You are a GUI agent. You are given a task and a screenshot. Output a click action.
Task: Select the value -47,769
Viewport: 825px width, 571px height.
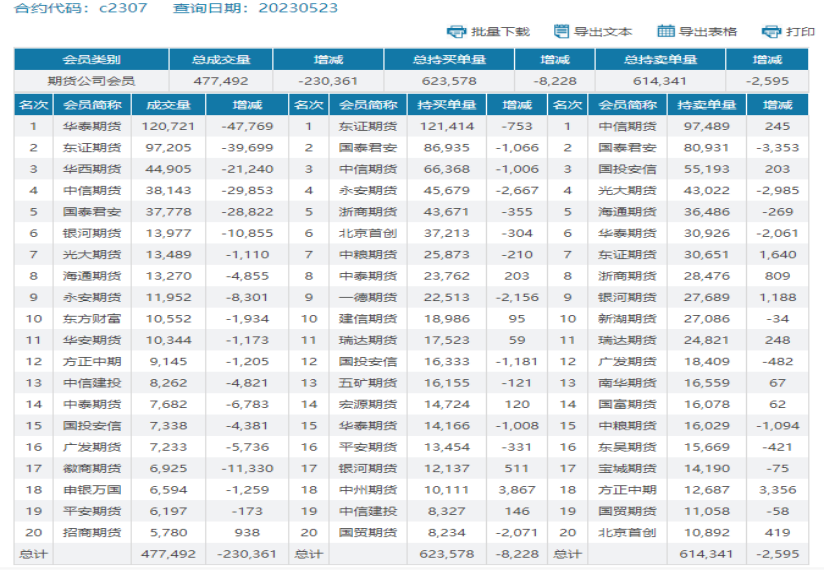(x=247, y=126)
